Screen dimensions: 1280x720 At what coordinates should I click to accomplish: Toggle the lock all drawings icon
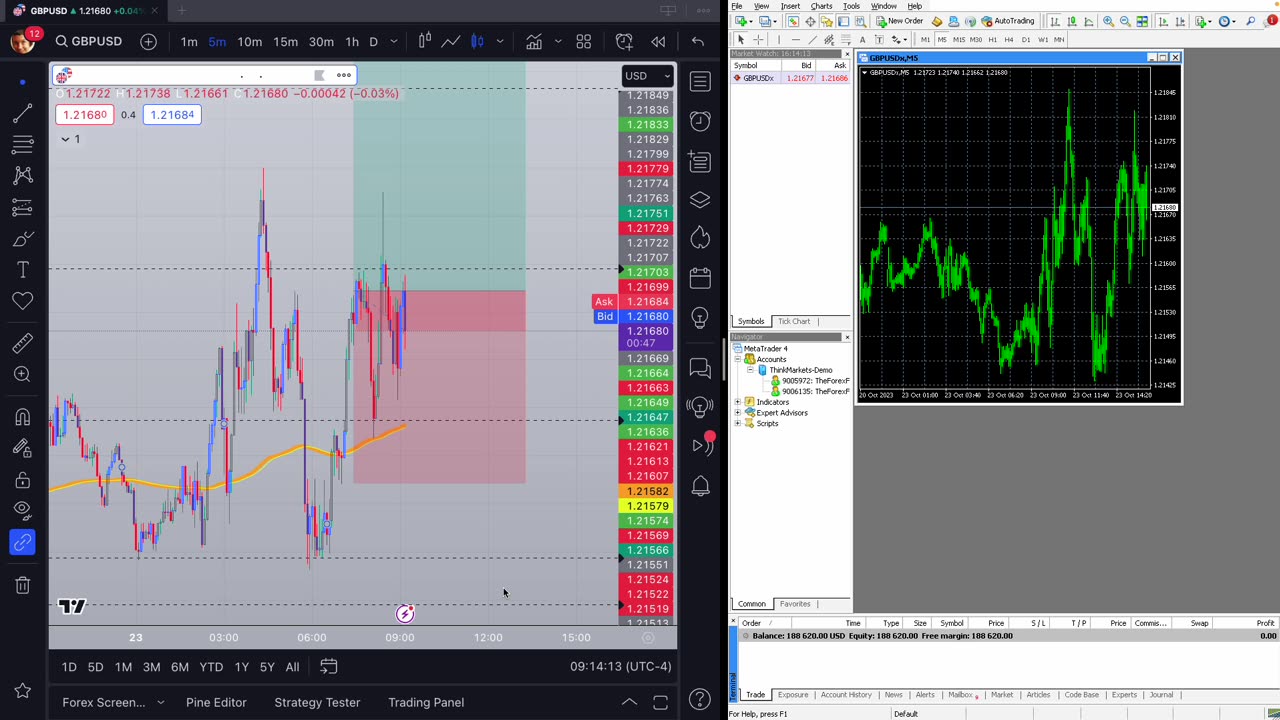22,480
